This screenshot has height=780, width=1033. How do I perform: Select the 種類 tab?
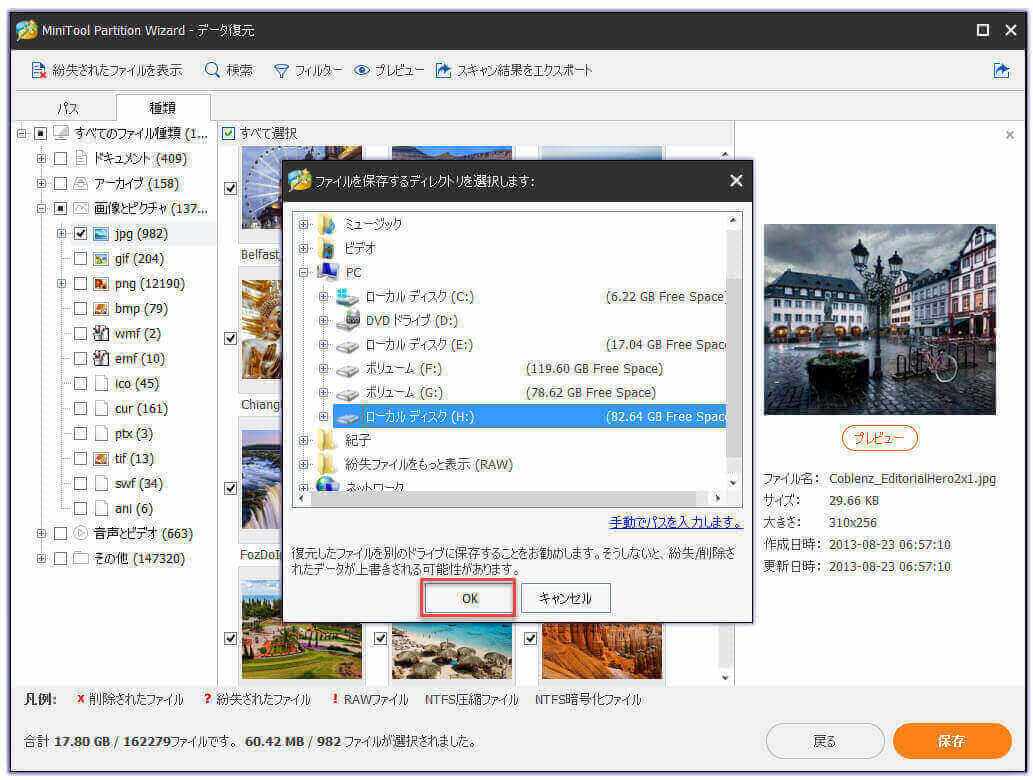(163, 106)
